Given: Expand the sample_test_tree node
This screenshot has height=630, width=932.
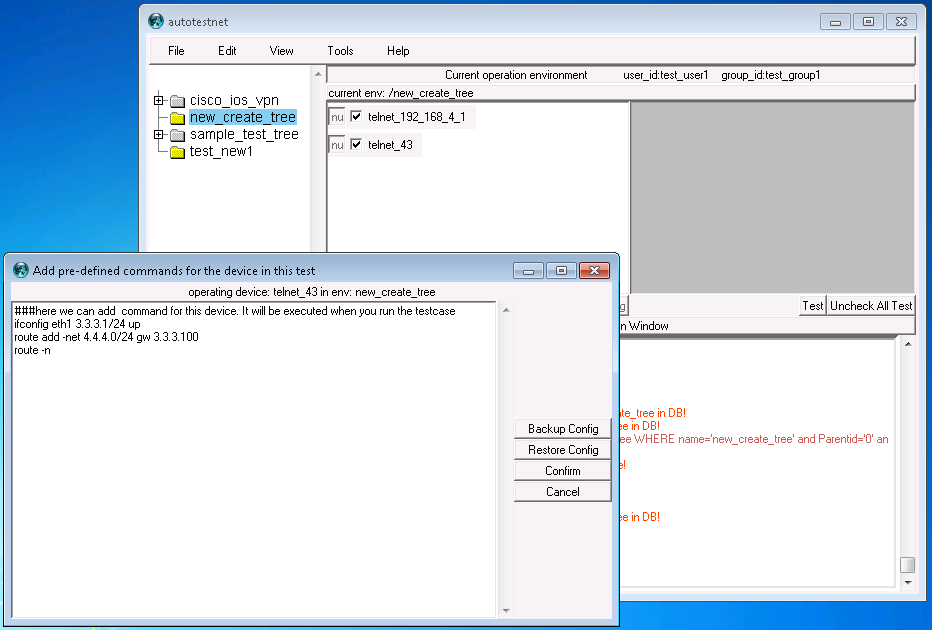Looking at the screenshot, I should click(x=158, y=134).
